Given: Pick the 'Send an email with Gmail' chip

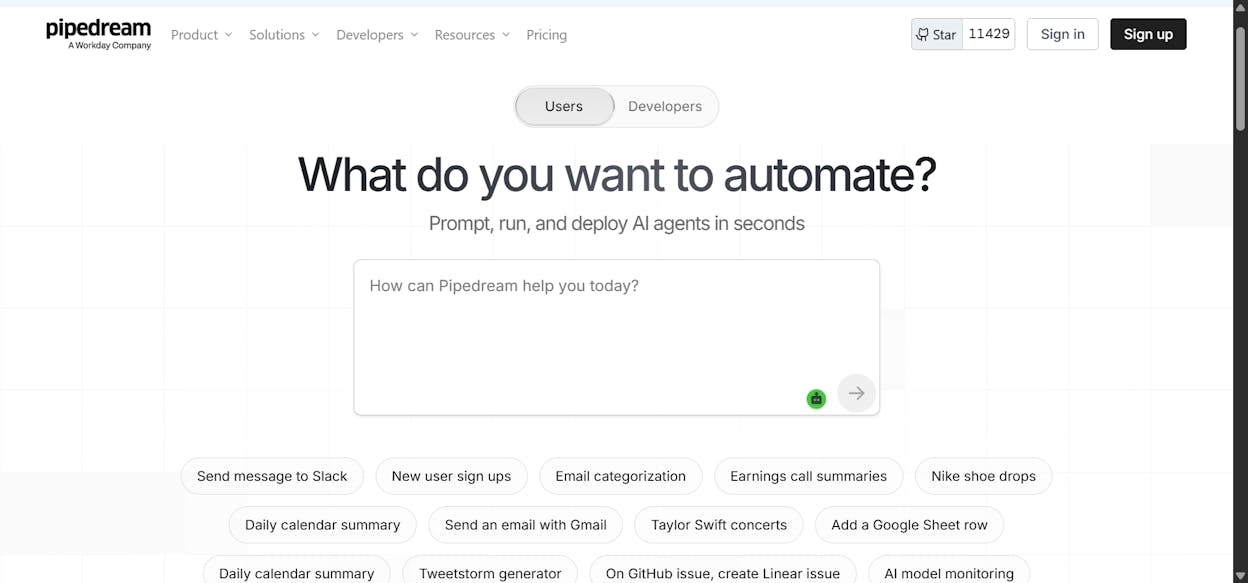Looking at the screenshot, I should coord(525,524).
